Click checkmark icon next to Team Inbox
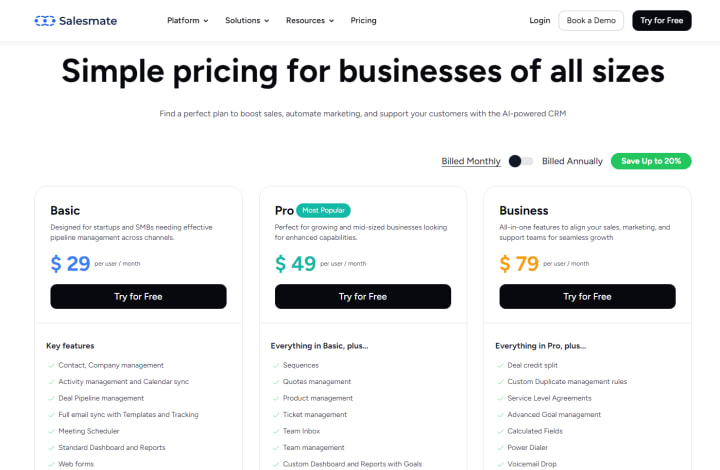Viewport: 720px width, 470px height. click(275, 431)
